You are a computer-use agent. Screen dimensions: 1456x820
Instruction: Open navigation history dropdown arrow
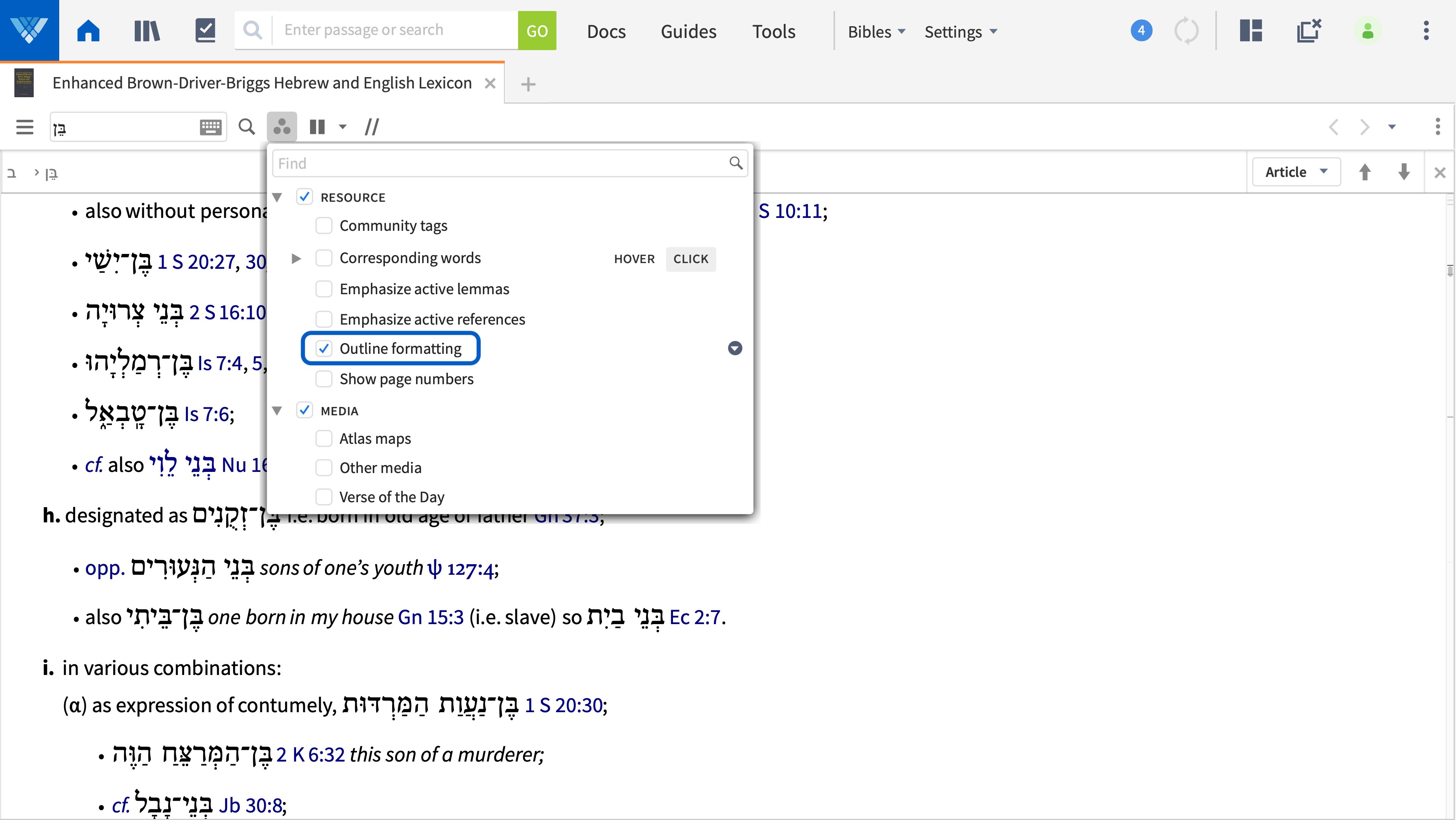(1392, 126)
